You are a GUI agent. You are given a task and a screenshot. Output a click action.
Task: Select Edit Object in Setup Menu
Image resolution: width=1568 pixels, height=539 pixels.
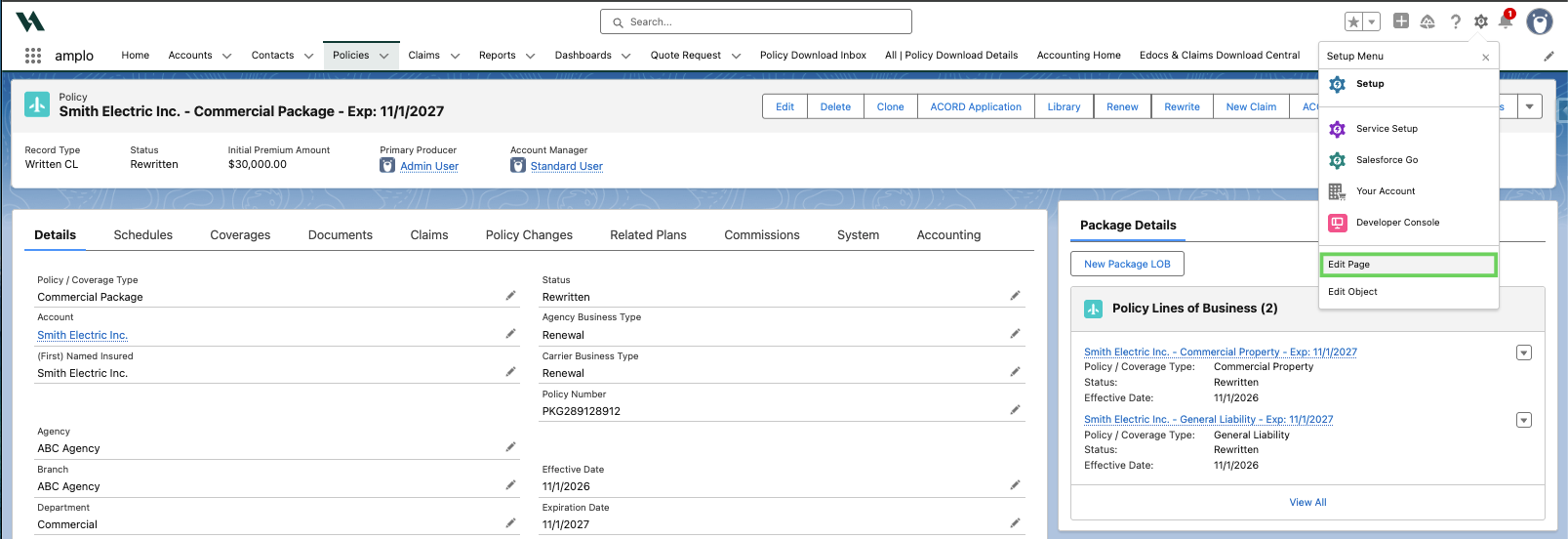pyautogui.click(x=1408, y=292)
